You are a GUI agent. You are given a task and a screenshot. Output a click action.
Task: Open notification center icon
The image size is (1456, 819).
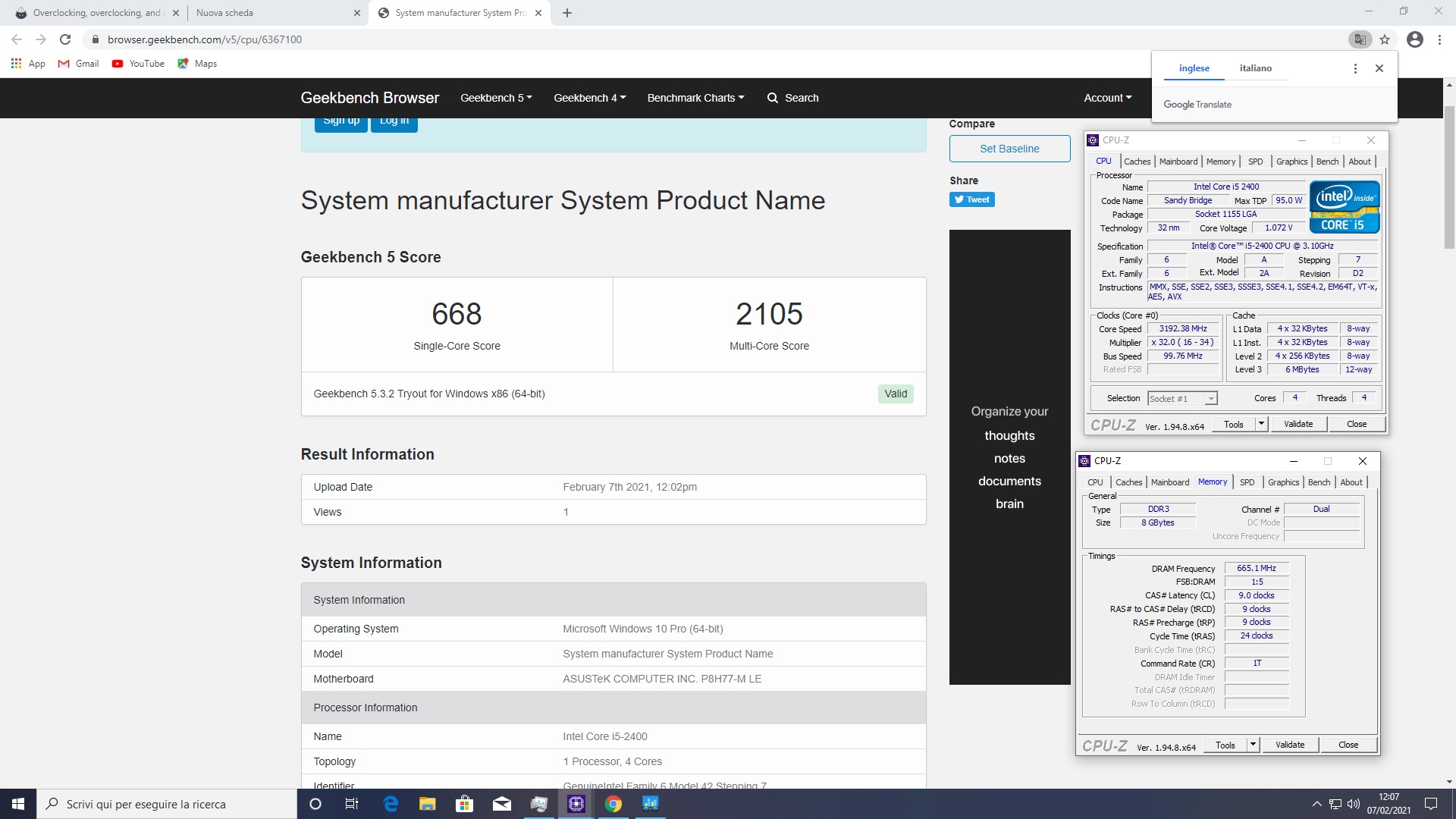(x=1431, y=804)
